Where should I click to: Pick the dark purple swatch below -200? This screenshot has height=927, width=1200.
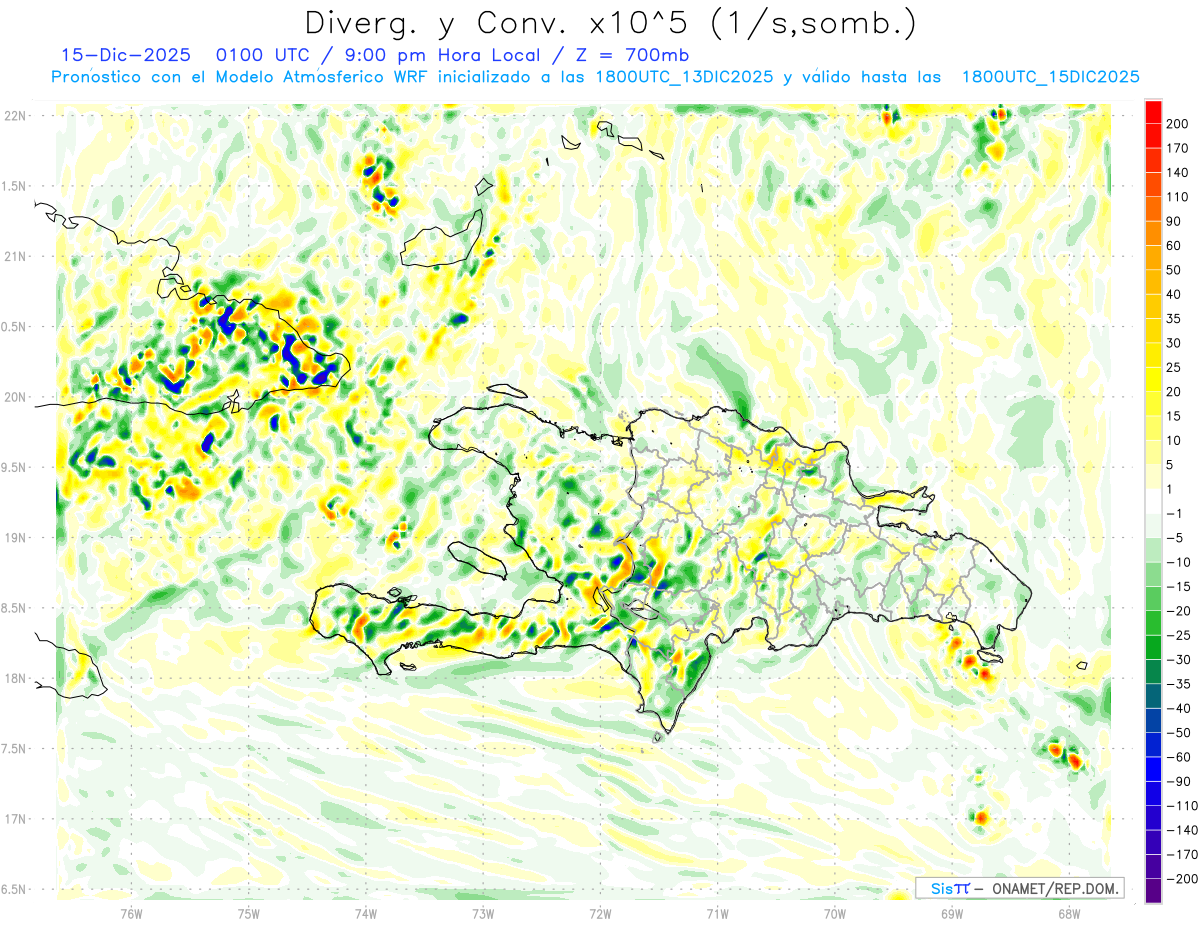(x=1153, y=891)
